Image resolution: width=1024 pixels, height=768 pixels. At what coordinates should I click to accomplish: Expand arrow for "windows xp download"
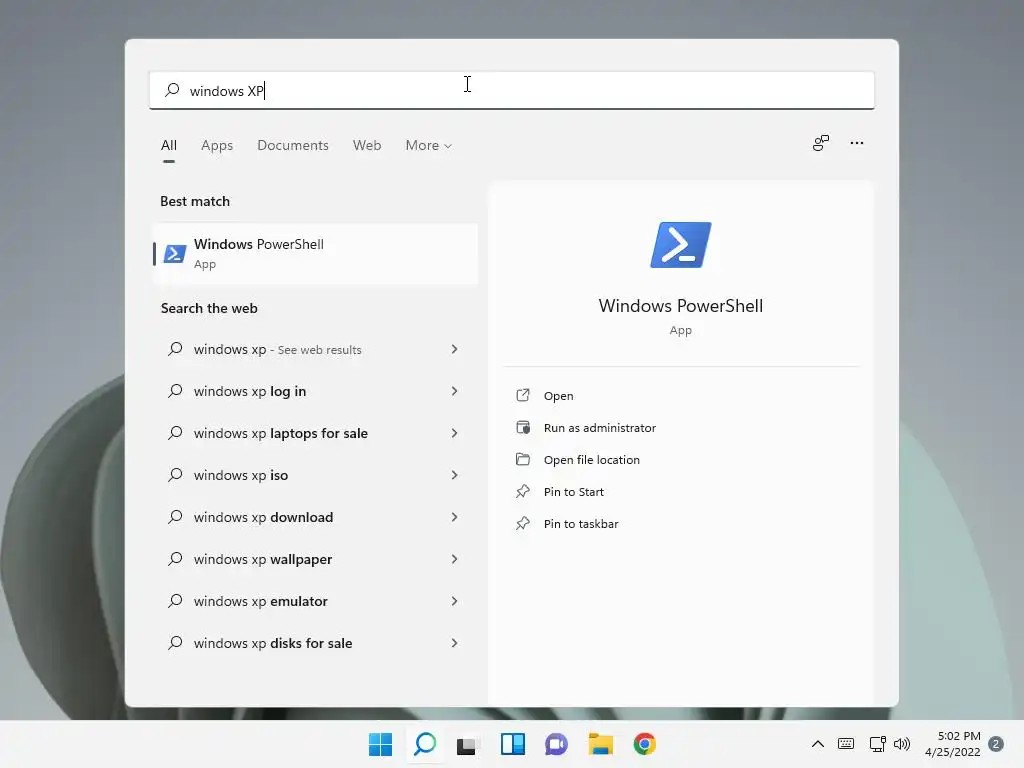pyautogui.click(x=455, y=517)
